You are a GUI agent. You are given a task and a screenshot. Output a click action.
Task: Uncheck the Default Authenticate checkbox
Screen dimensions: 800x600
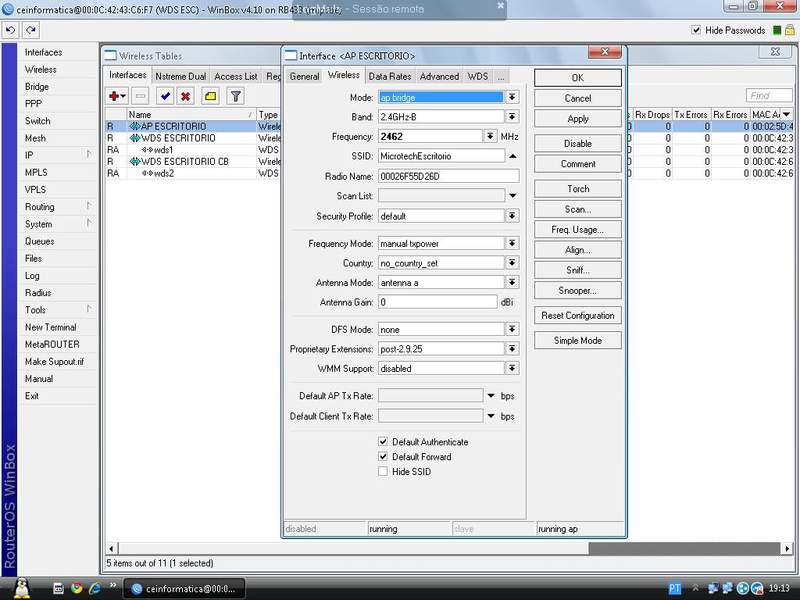pyautogui.click(x=383, y=442)
